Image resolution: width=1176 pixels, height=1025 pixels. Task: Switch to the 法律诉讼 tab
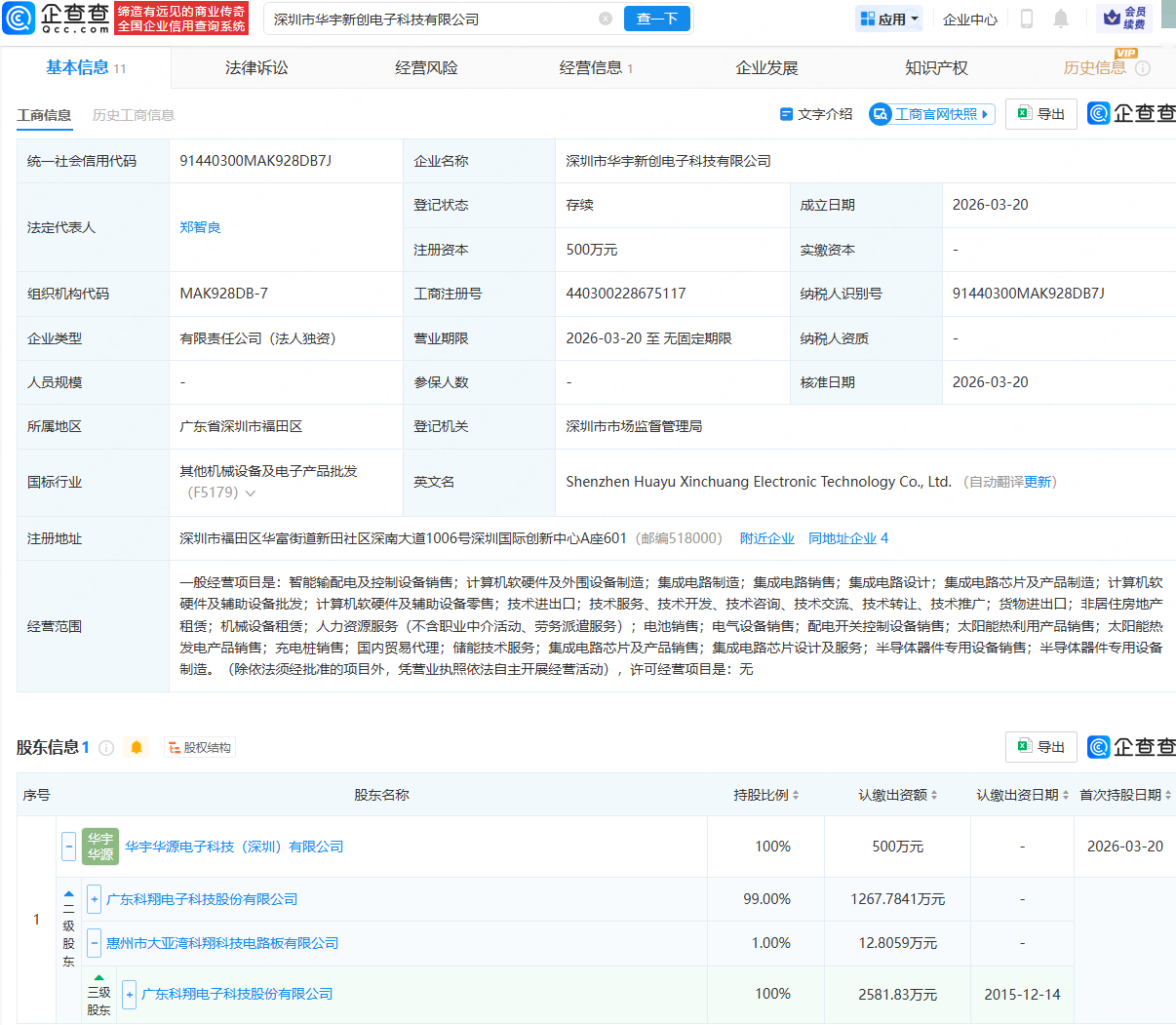coord(255,67)
